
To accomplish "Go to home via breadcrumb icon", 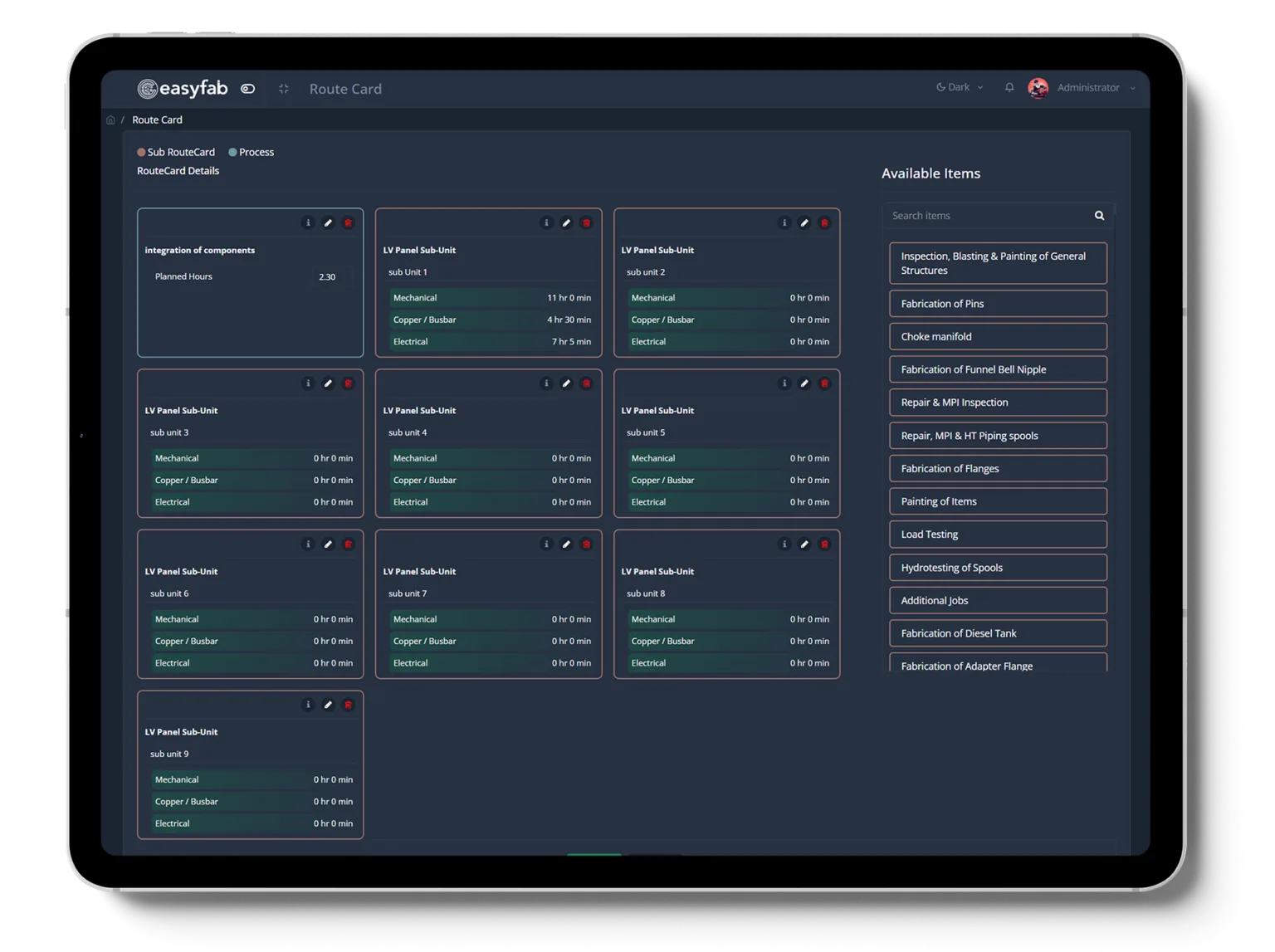I will [110, 120].
